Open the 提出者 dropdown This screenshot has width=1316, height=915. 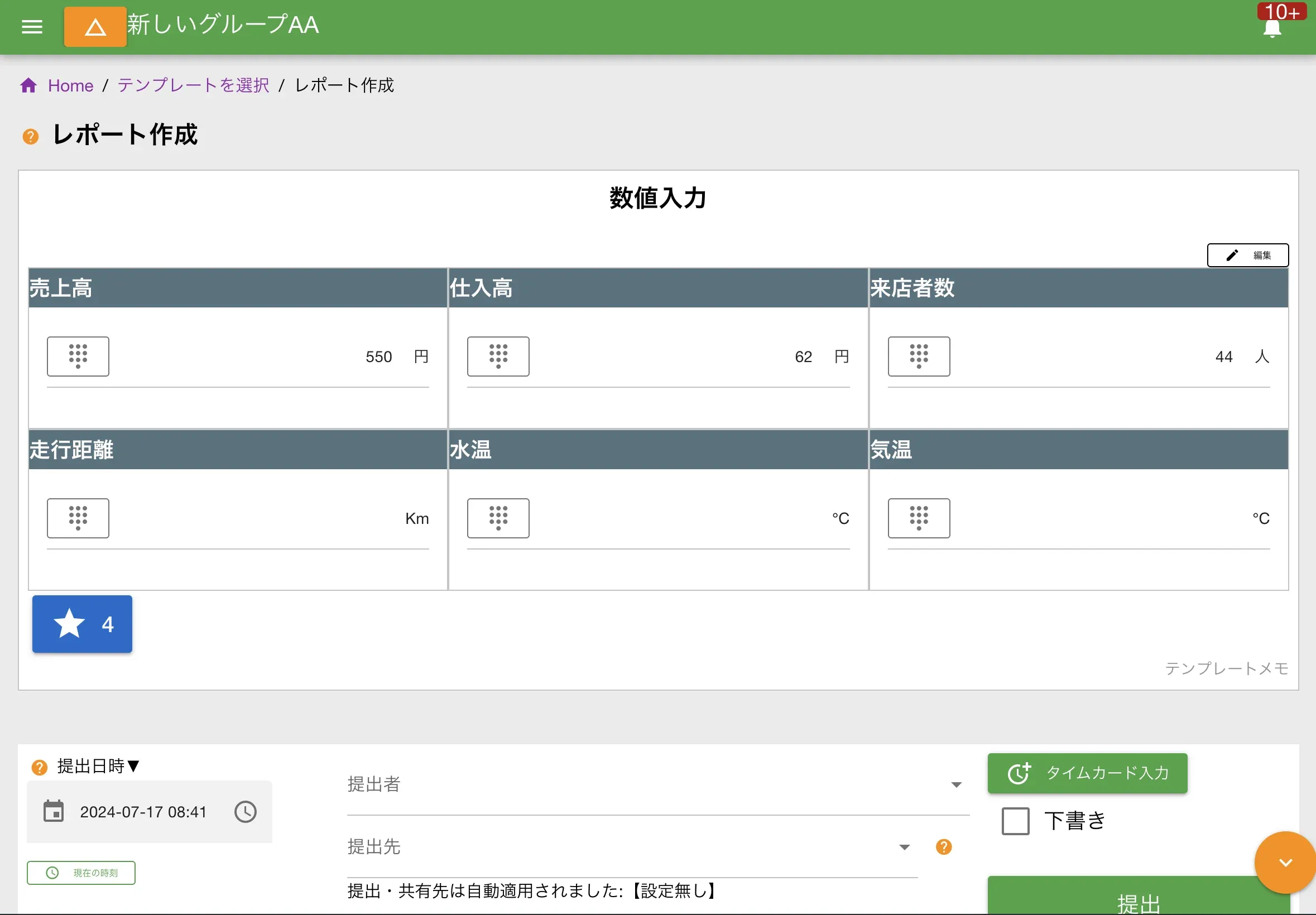click(x=956, y=784)
